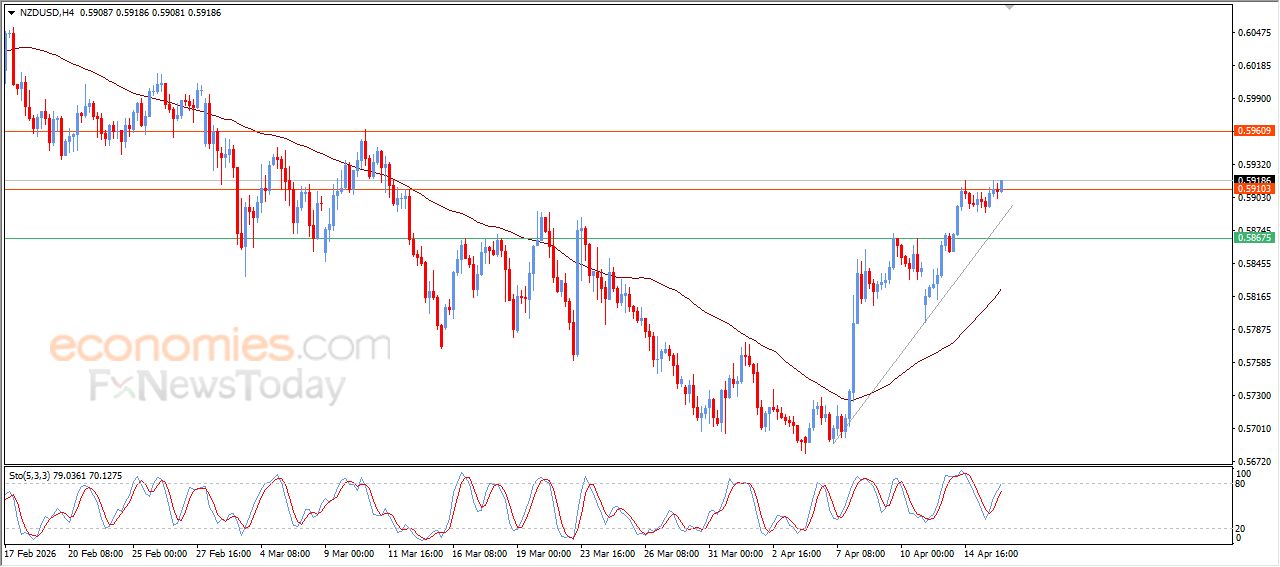Click the stochastic 80 level marker
The width and height of the screenshot is (1280, 567).
[x=1242, y=485]
